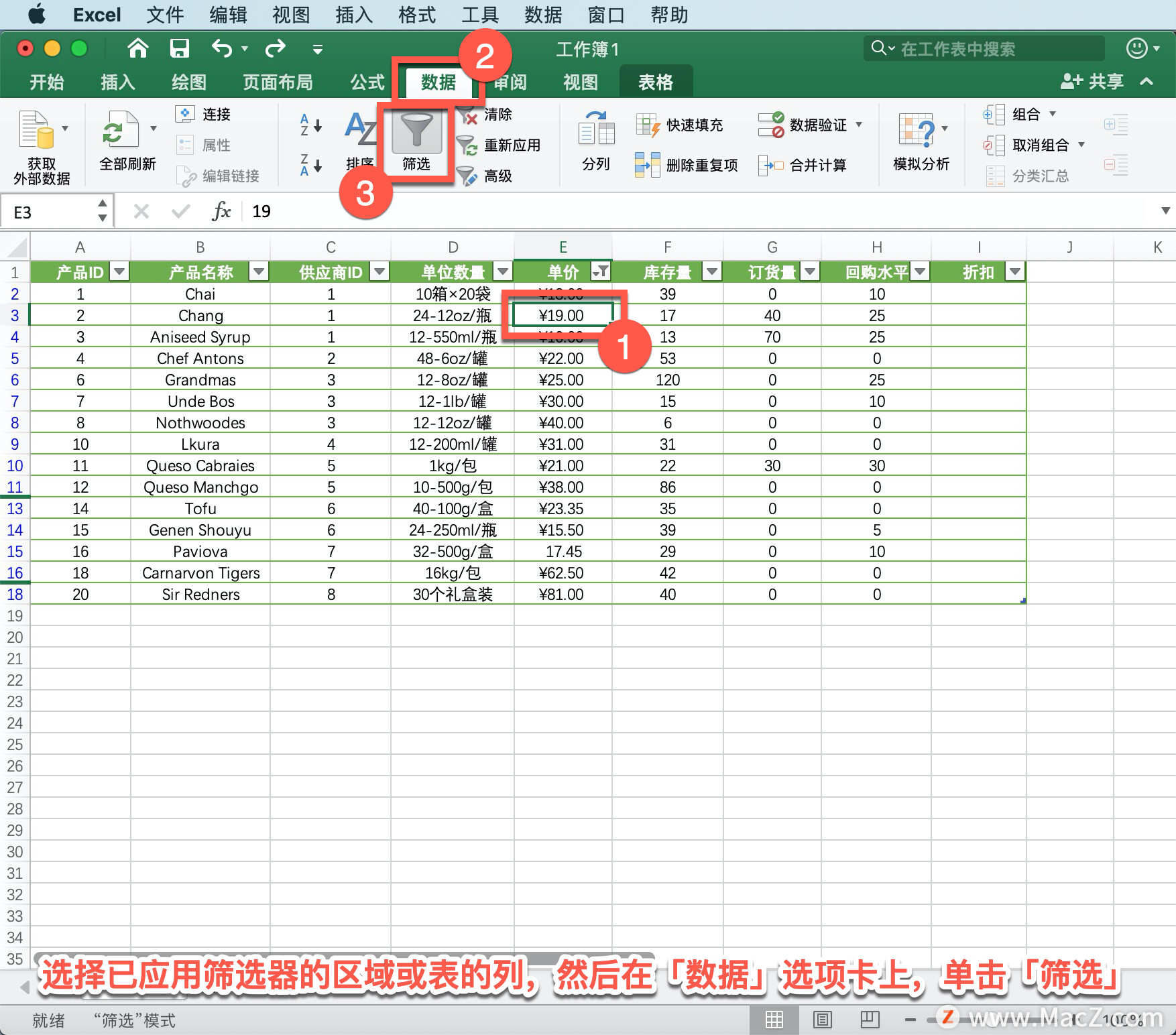1176x1035 pixels.
Task: Open the Apple menu
Action: point(36,14)
